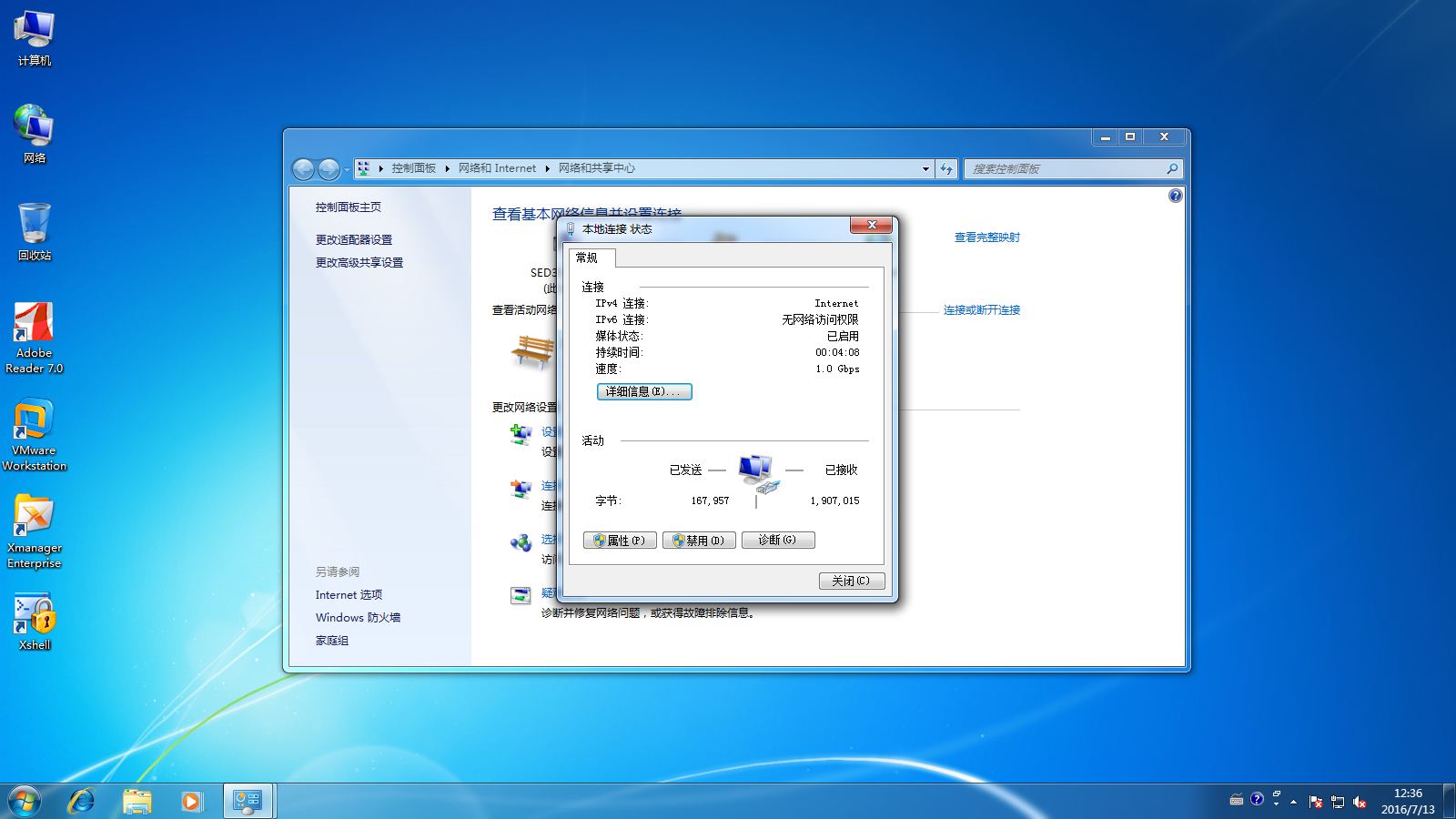Click 网络和共享中心 in breadcrumb
Image resolution: width=1456 pixels, height=819 pixels.
coord(596,168)
